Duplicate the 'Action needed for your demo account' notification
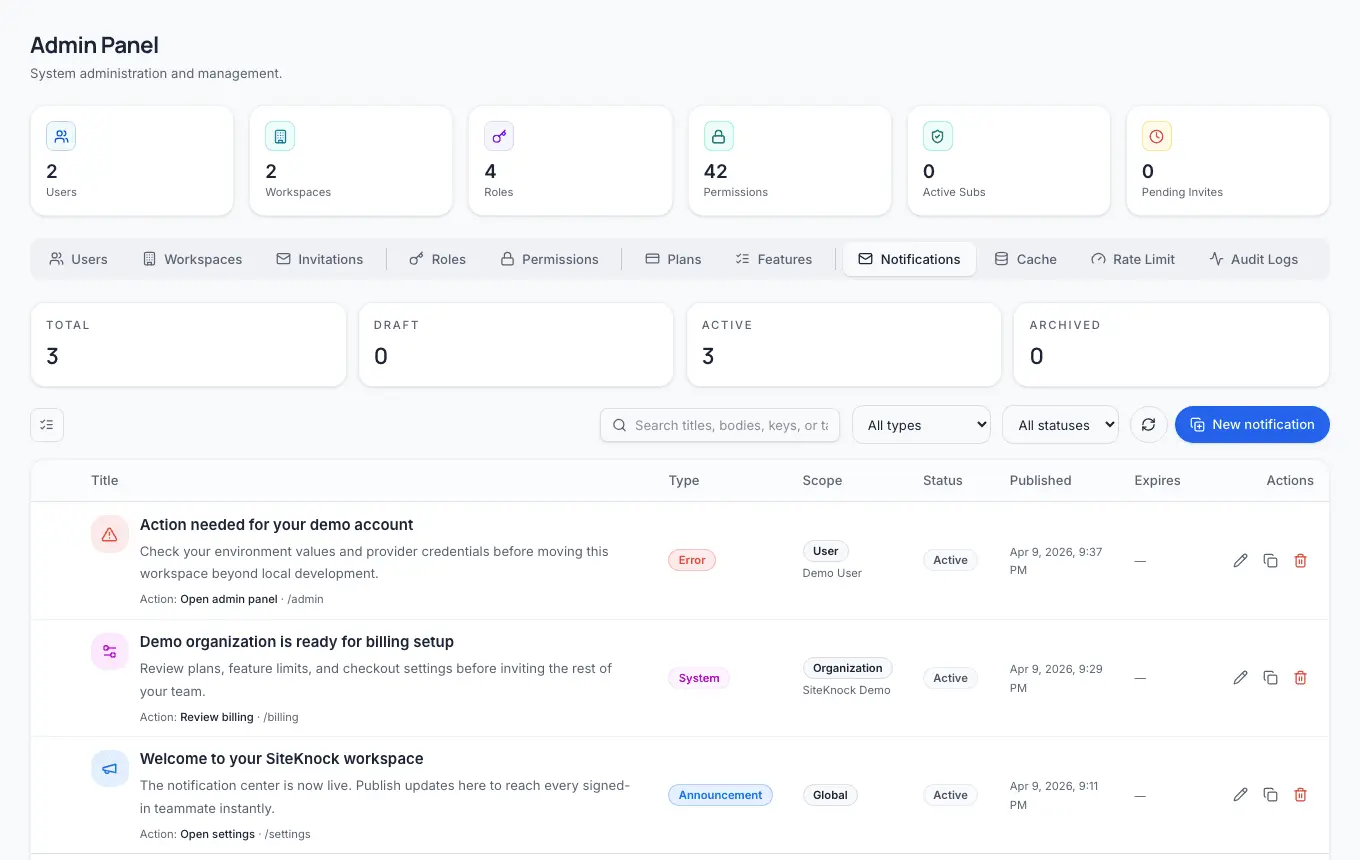This screenshot has width=1360, height=860. [1270, 561]
